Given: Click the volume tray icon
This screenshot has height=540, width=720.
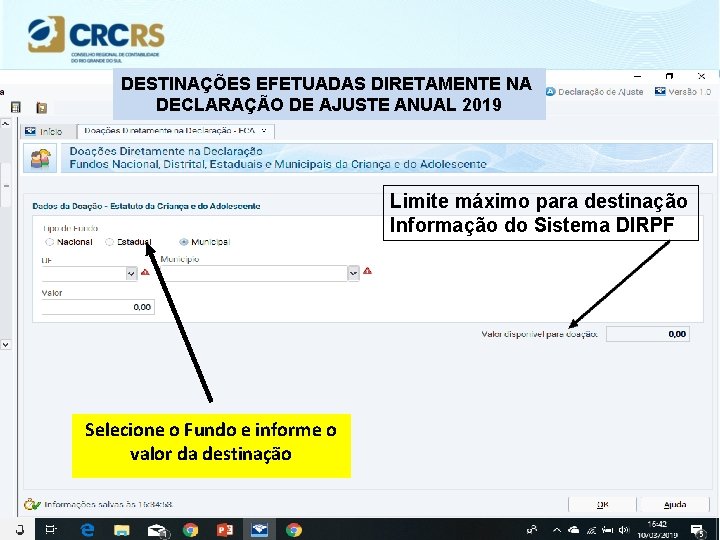Looking at the screenshot, I should click(624, 530).
